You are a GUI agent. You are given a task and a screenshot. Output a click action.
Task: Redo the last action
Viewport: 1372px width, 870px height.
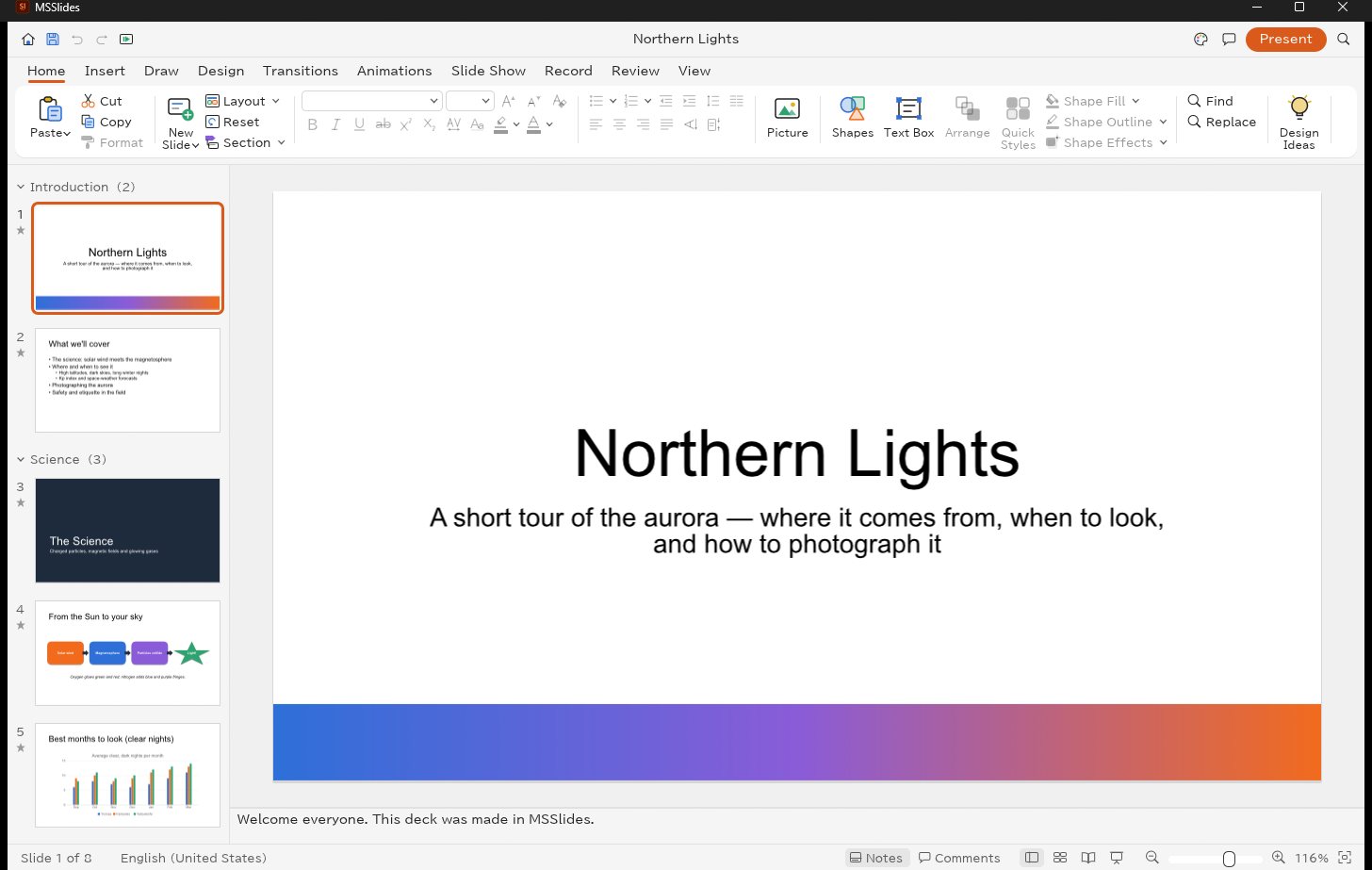pyautogui.click(x=102, y=40)
